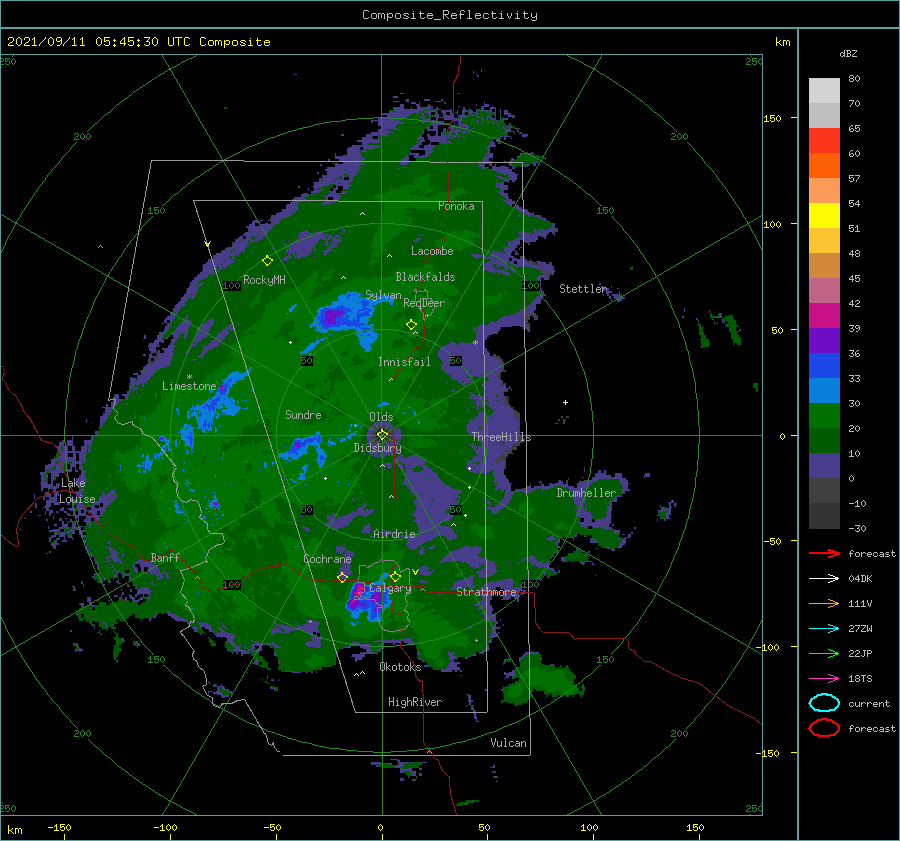Click the Olds city label
This screenshot has width=900, height=841.
pyautogui.click(x=381, y=416)
